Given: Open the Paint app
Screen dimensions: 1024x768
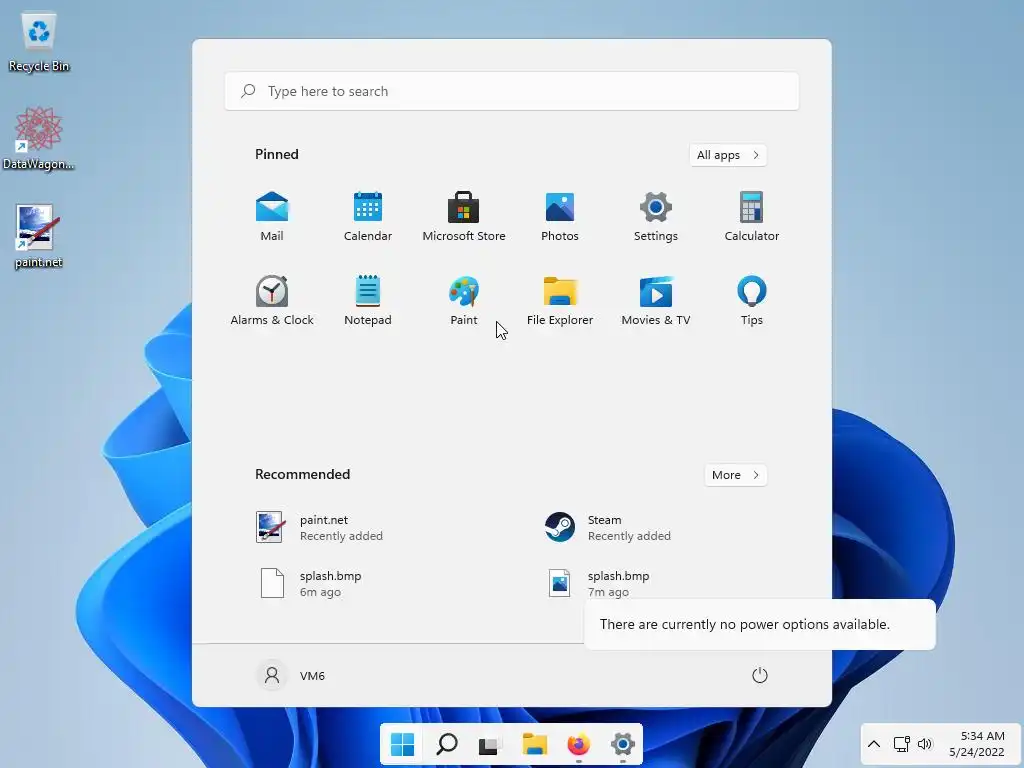Looking at the screenshot, I should pyautogui.click(x=464, y=301).
